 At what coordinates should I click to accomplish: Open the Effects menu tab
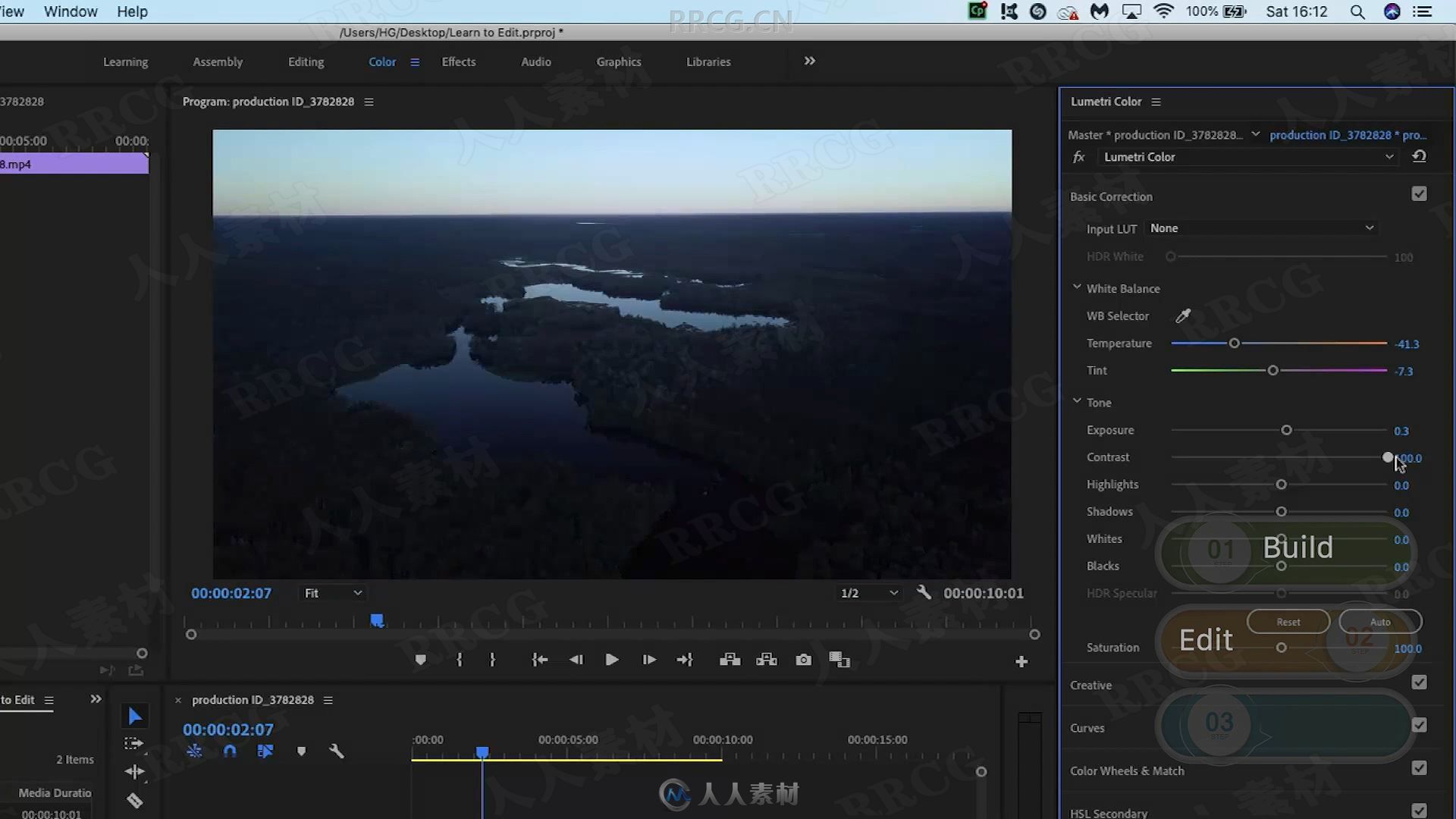[458, 61]
